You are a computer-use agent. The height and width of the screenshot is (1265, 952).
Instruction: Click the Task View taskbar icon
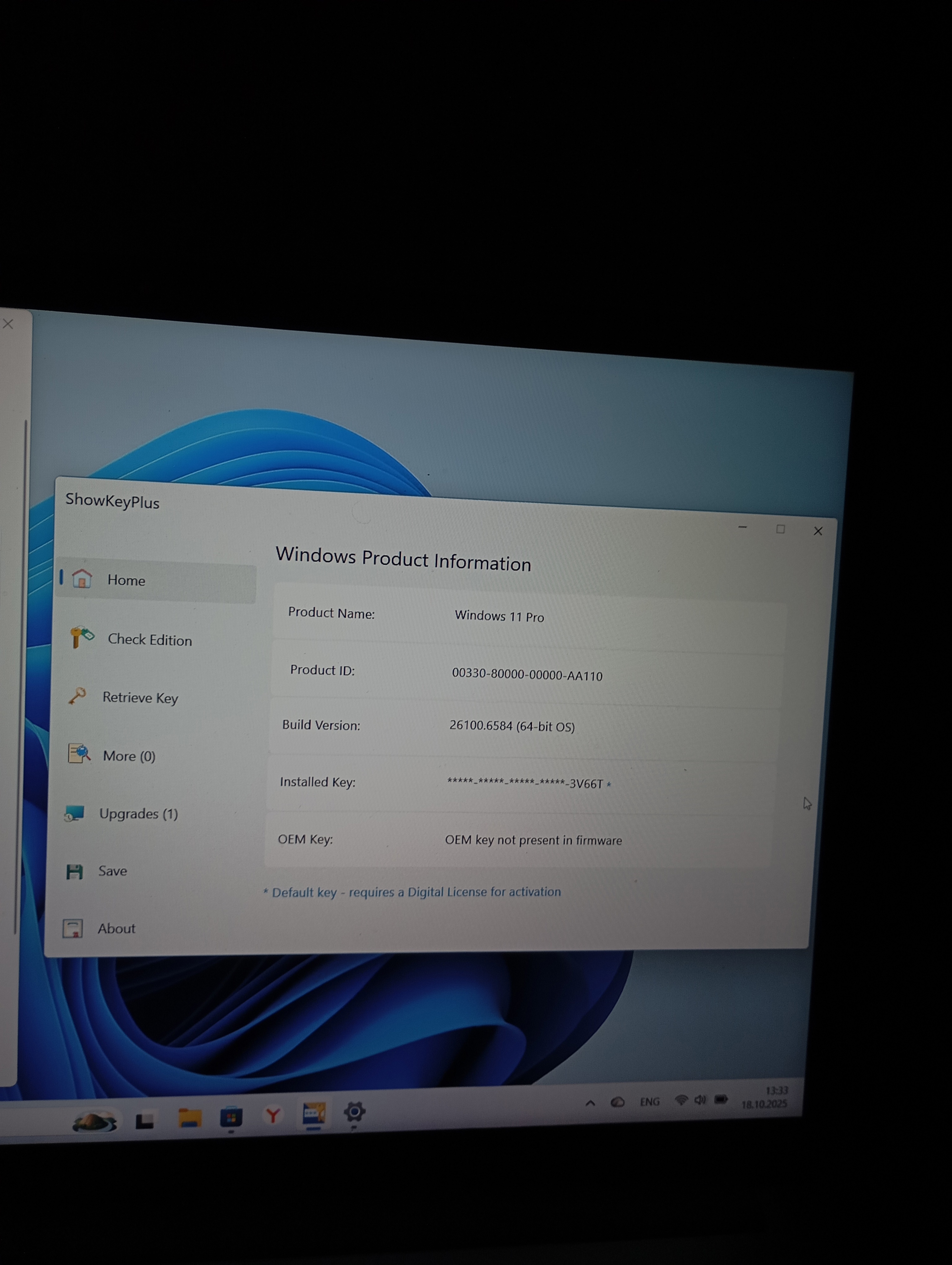pos(145,1120)
